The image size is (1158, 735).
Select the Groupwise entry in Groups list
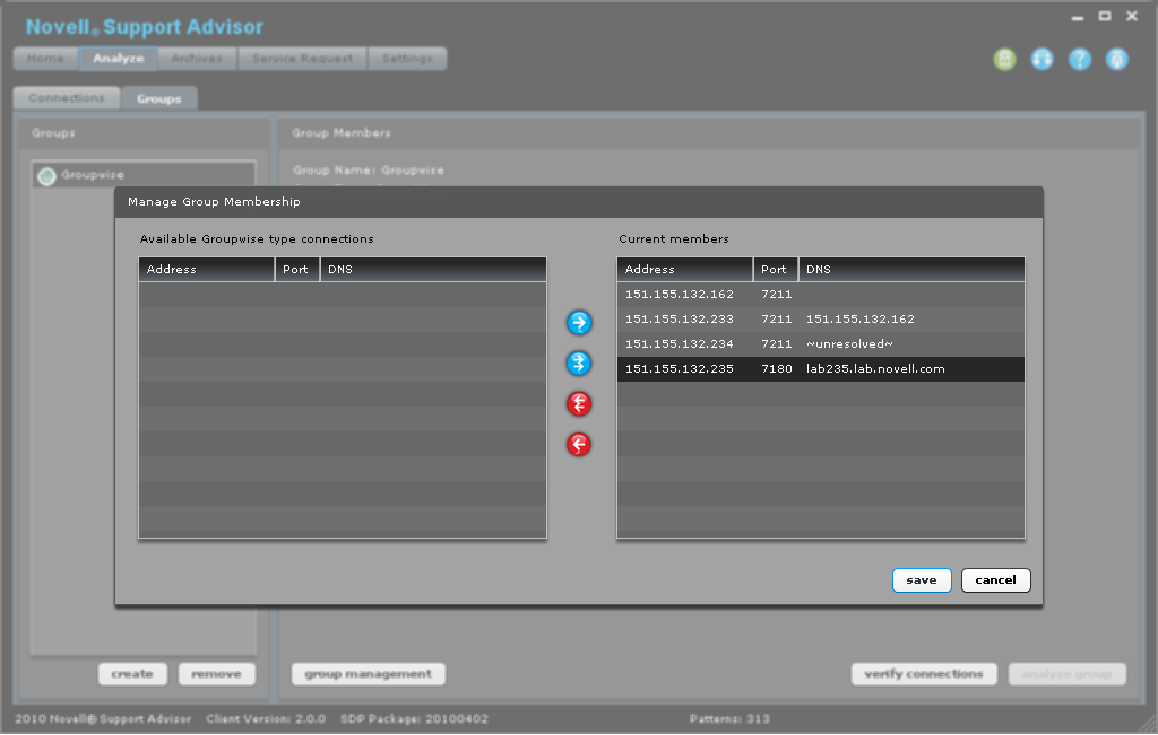pos(144,176)
